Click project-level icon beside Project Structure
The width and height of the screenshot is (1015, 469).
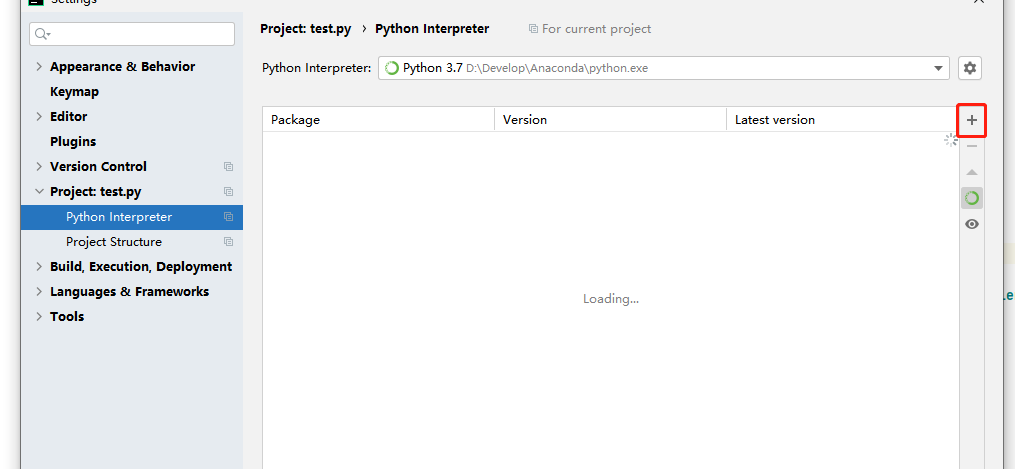(229, 242)
